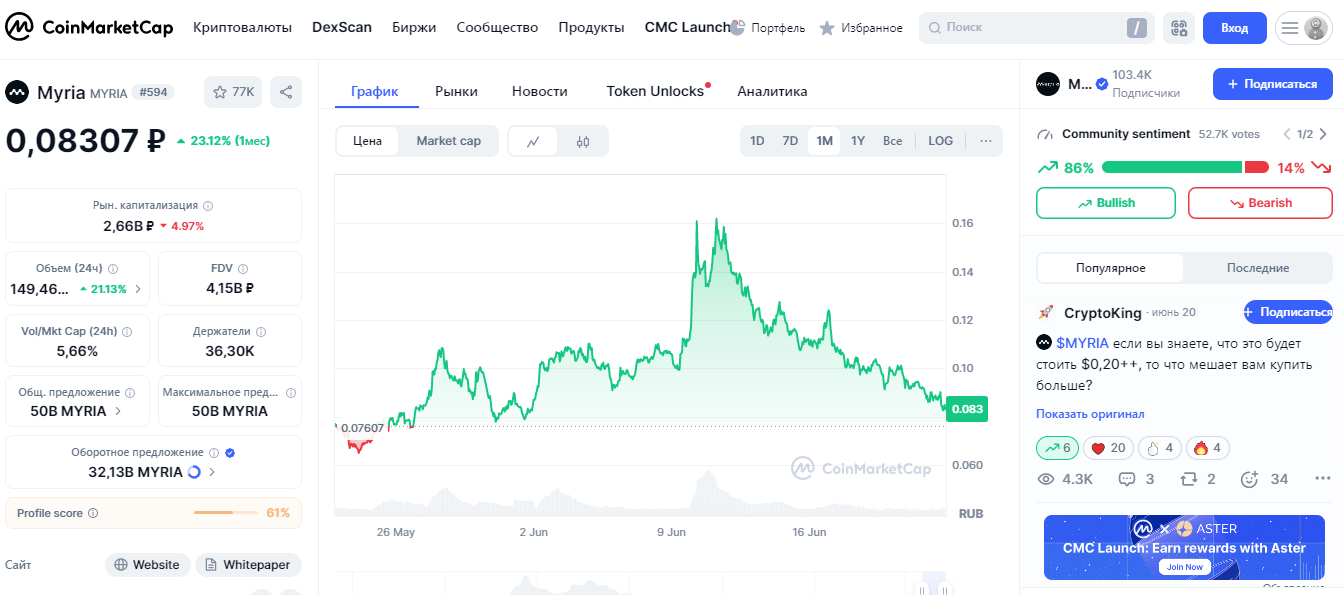Open the Аналитика tab
Viewport: 1343px width, 595px height.
pos(772,91)
